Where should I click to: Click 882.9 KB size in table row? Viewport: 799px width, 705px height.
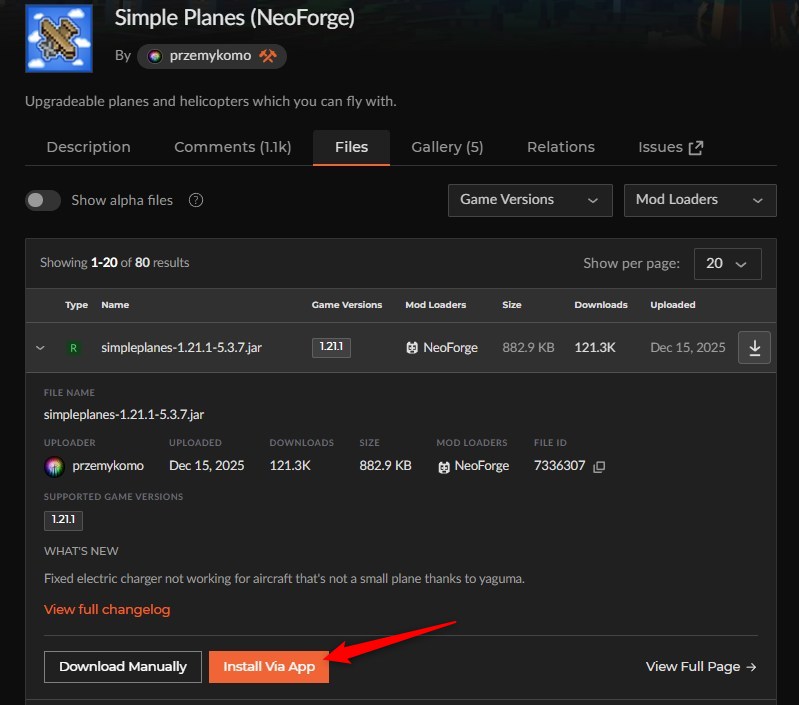(528, 348)
